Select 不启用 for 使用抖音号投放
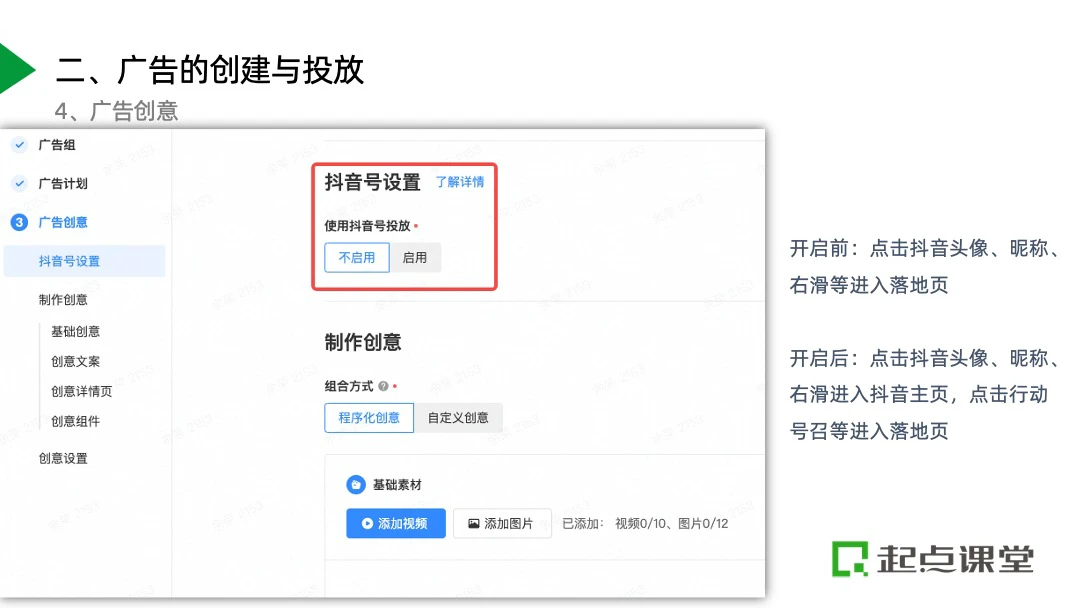This screenshot has width=1080, height=608. (x=357, y=257)
